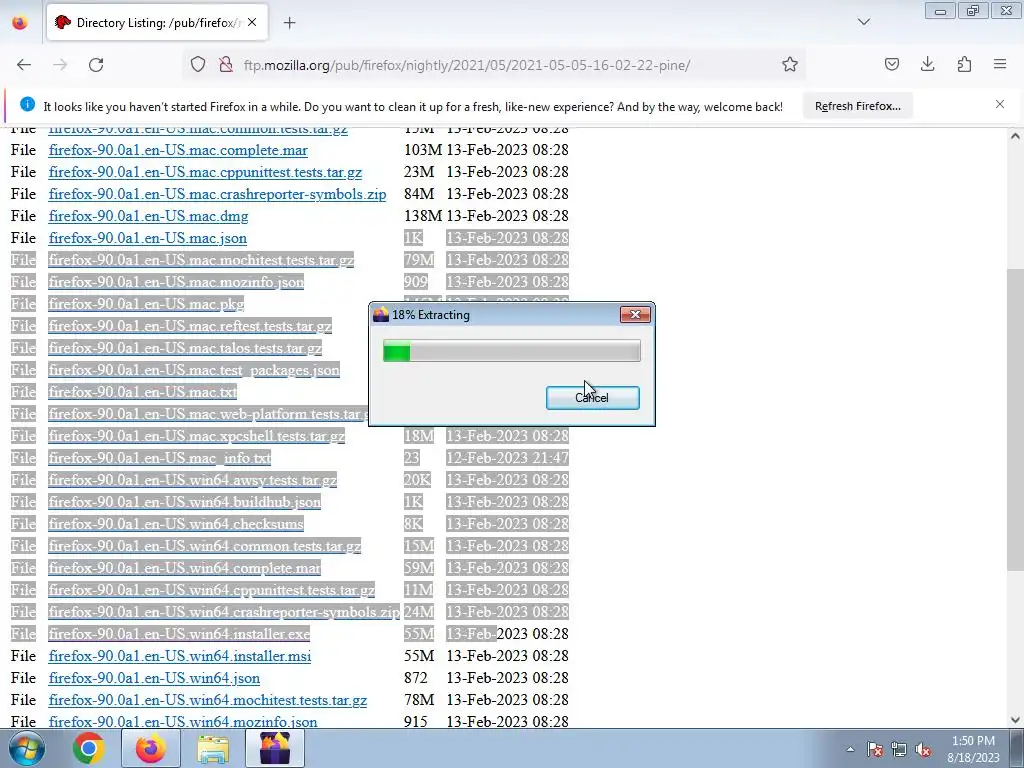
Task: Open firefox-90.0a1.en-US.mac.cppunittest.tests.tar.gz link
Action: [205, 172]
